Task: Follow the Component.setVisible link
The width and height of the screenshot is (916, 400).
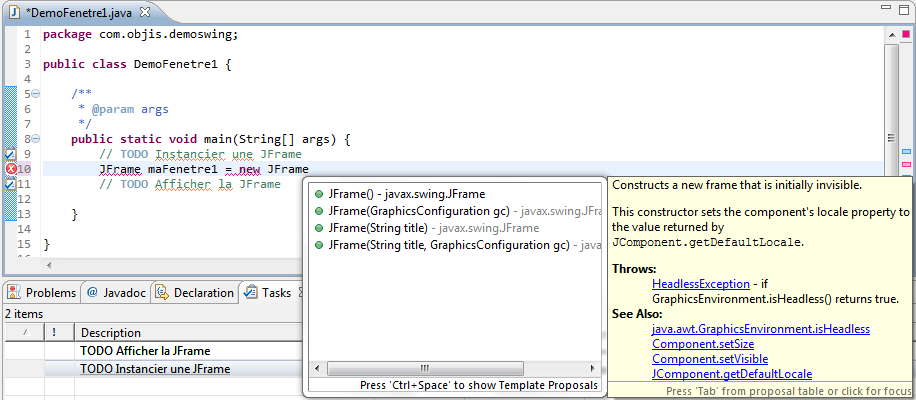Action: click(698, 359)
